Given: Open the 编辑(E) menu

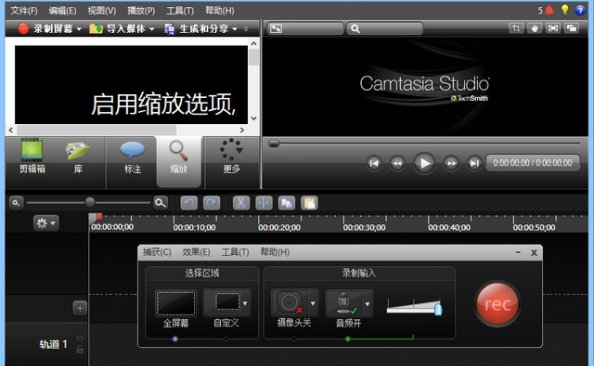Looking at the screenshot, I should (63, 10).
